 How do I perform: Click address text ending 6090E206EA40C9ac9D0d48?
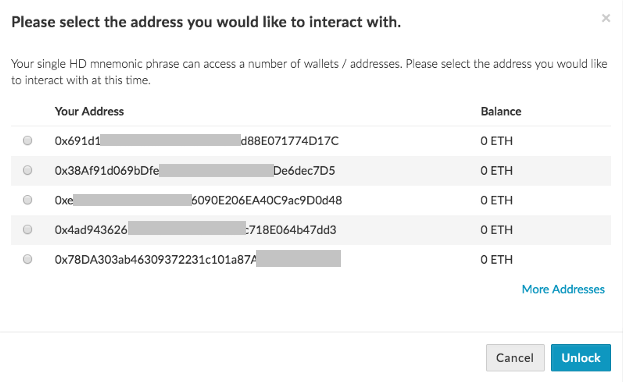(198, 200)
